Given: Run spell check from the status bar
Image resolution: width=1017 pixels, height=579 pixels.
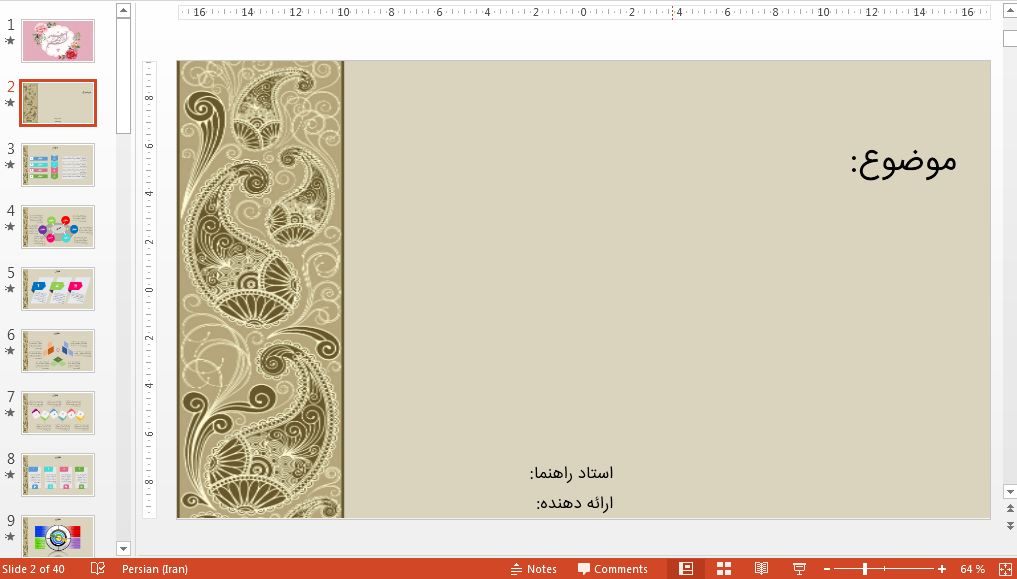Looking at the screenshot, I should pyautogui.click(x=96, y=568).
